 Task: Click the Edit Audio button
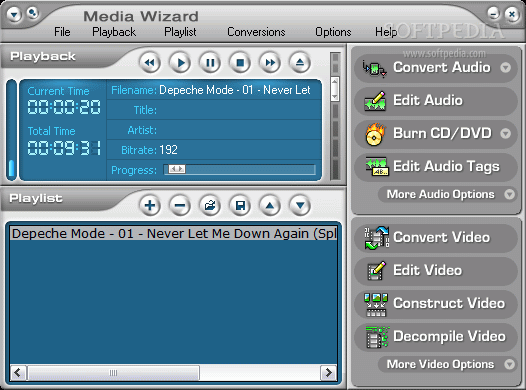point(435,101)
